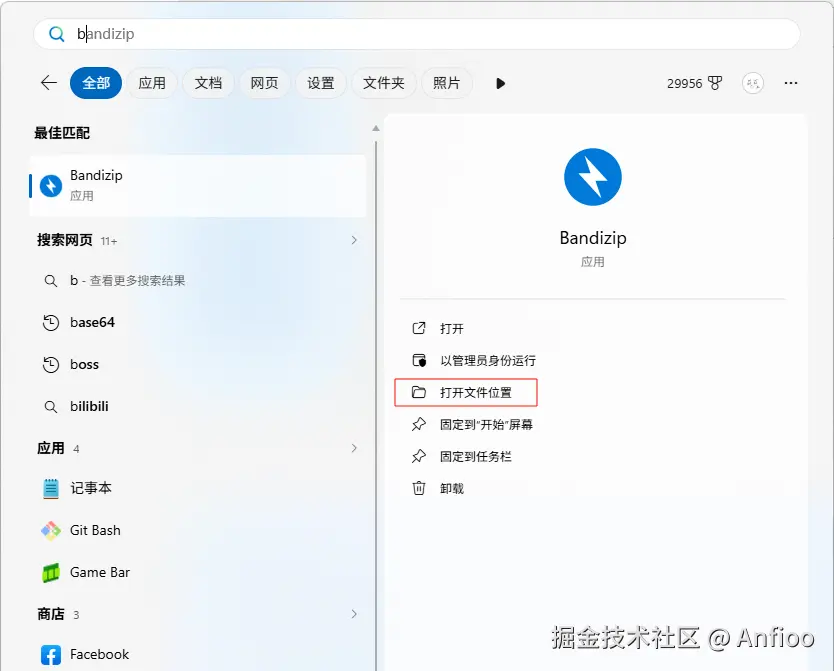
Task: Click 商店 section heading
Action: coord(51,614)
